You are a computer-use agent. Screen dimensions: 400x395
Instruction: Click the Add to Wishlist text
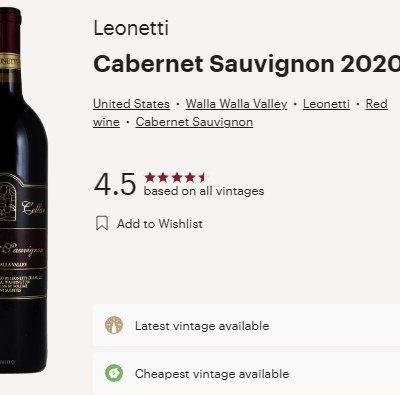160,224
